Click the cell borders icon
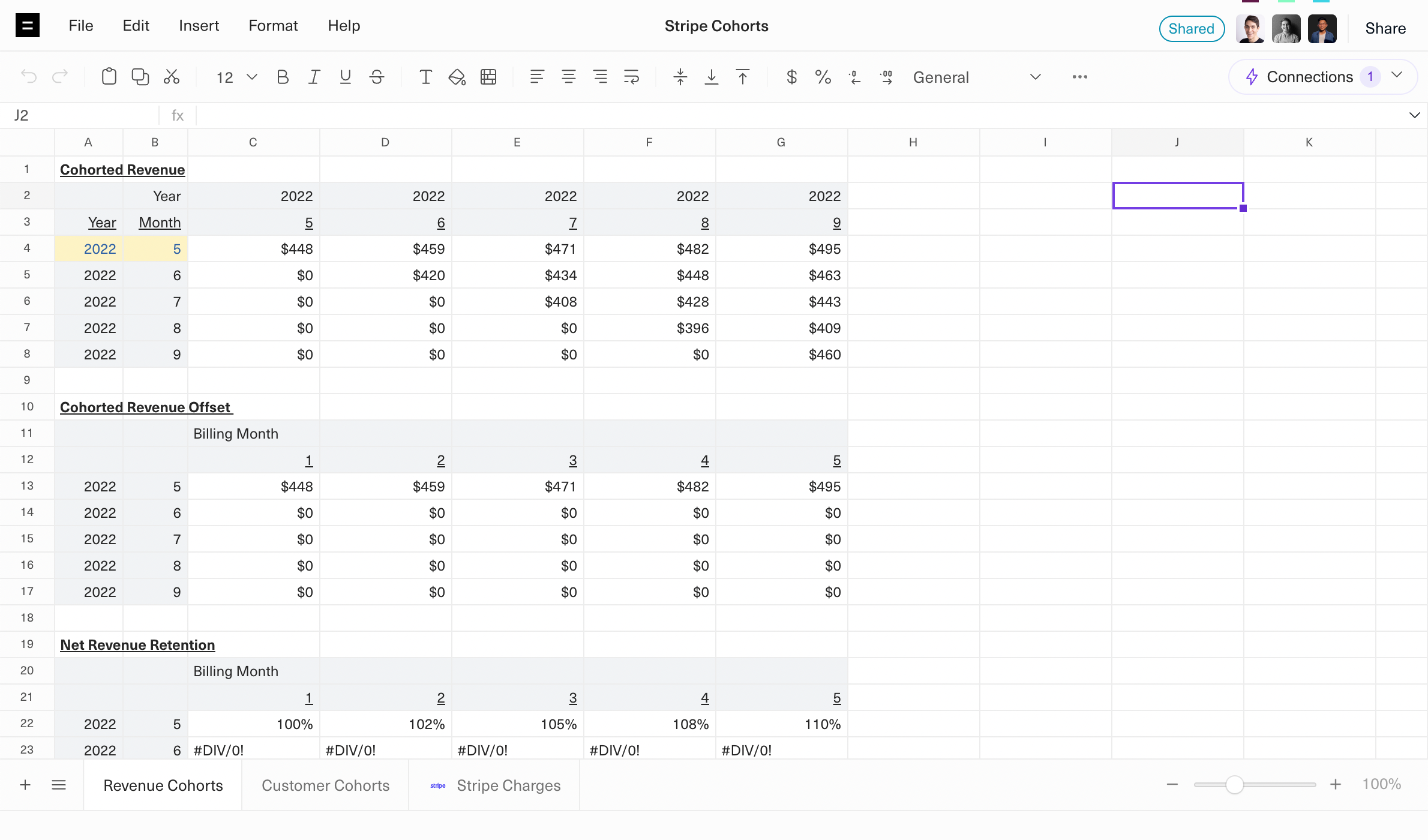Viewport: 1428px width, 840px height. point(488,77)
